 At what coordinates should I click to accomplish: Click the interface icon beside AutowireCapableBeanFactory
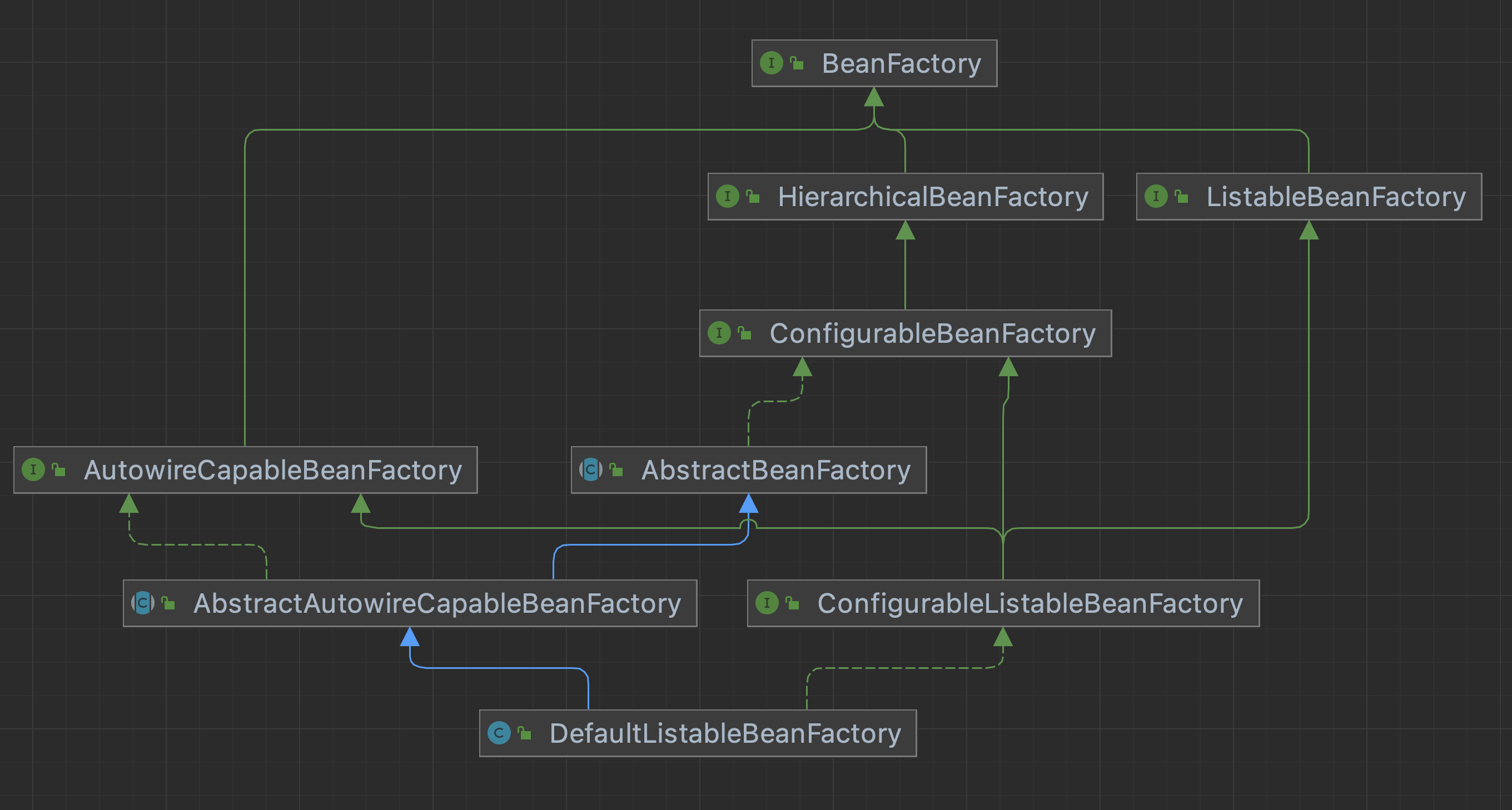33,469
